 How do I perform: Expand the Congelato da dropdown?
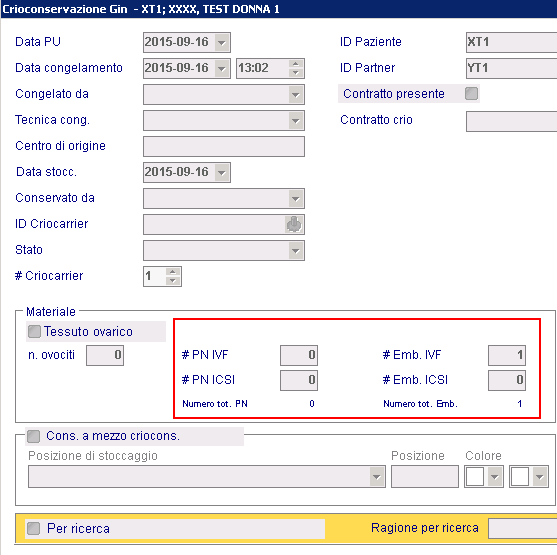pyautogui.click(x=296, y=95)
